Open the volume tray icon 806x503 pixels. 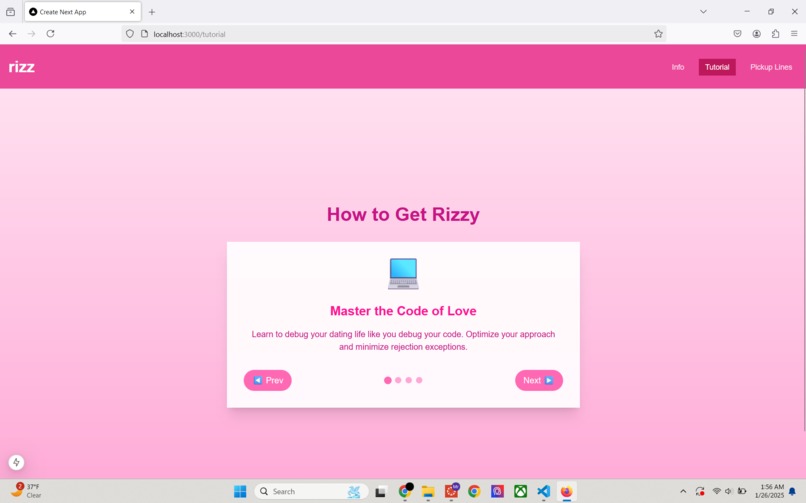(x=728, y=492)
